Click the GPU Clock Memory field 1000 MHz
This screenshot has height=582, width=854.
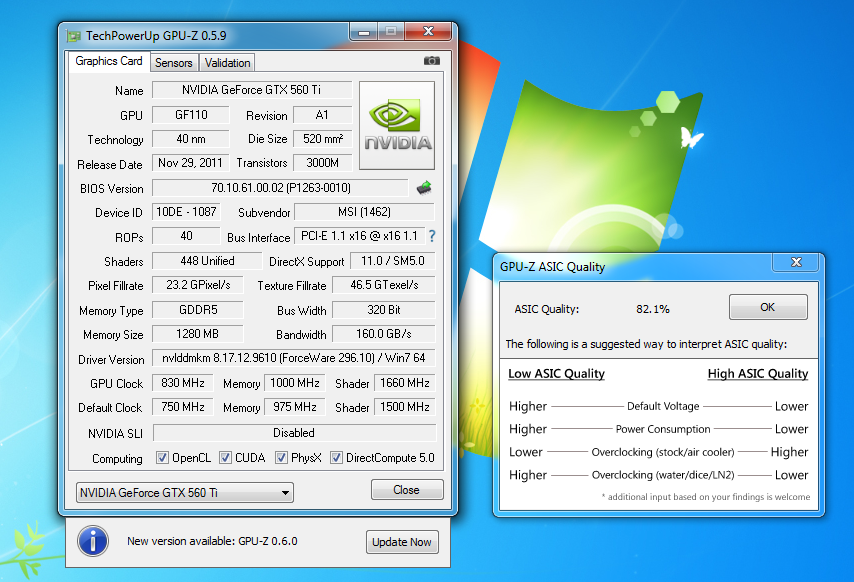295,383
